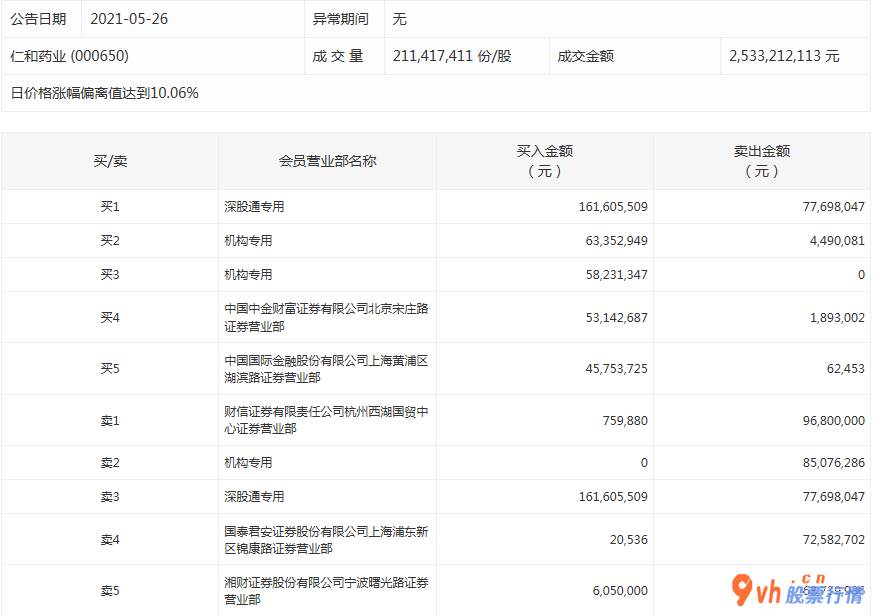Click the 买5 row label
874x616 pixels.
(x=110, y=368)
